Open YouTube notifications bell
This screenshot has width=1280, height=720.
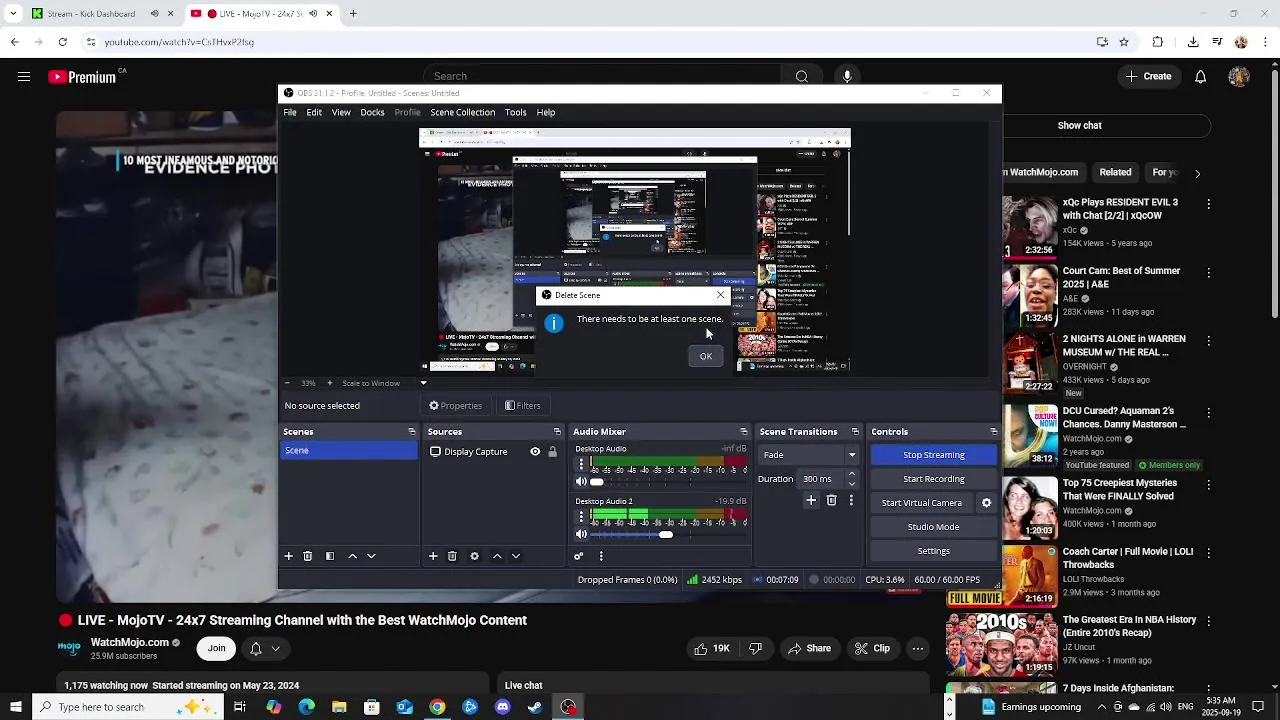[1201, 76]
